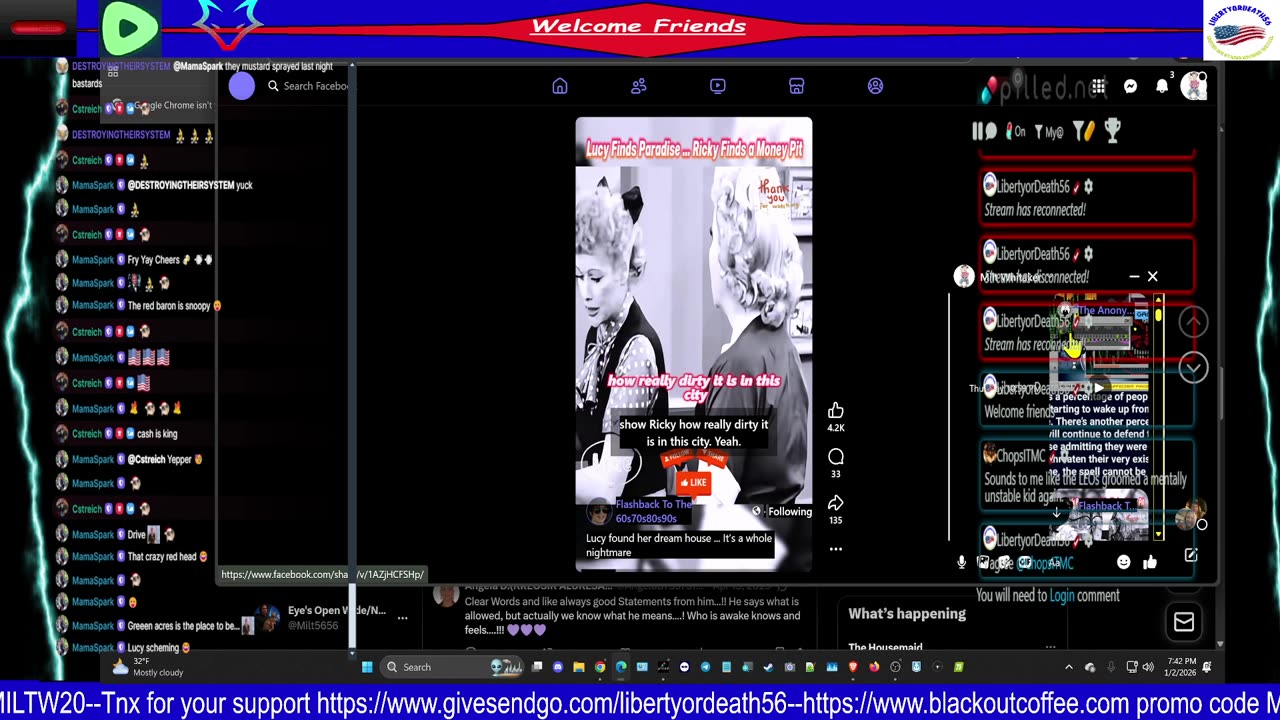Show hidden system tray icons chevron
The height and width of the screenshot is (720, 1280).
1069,667
